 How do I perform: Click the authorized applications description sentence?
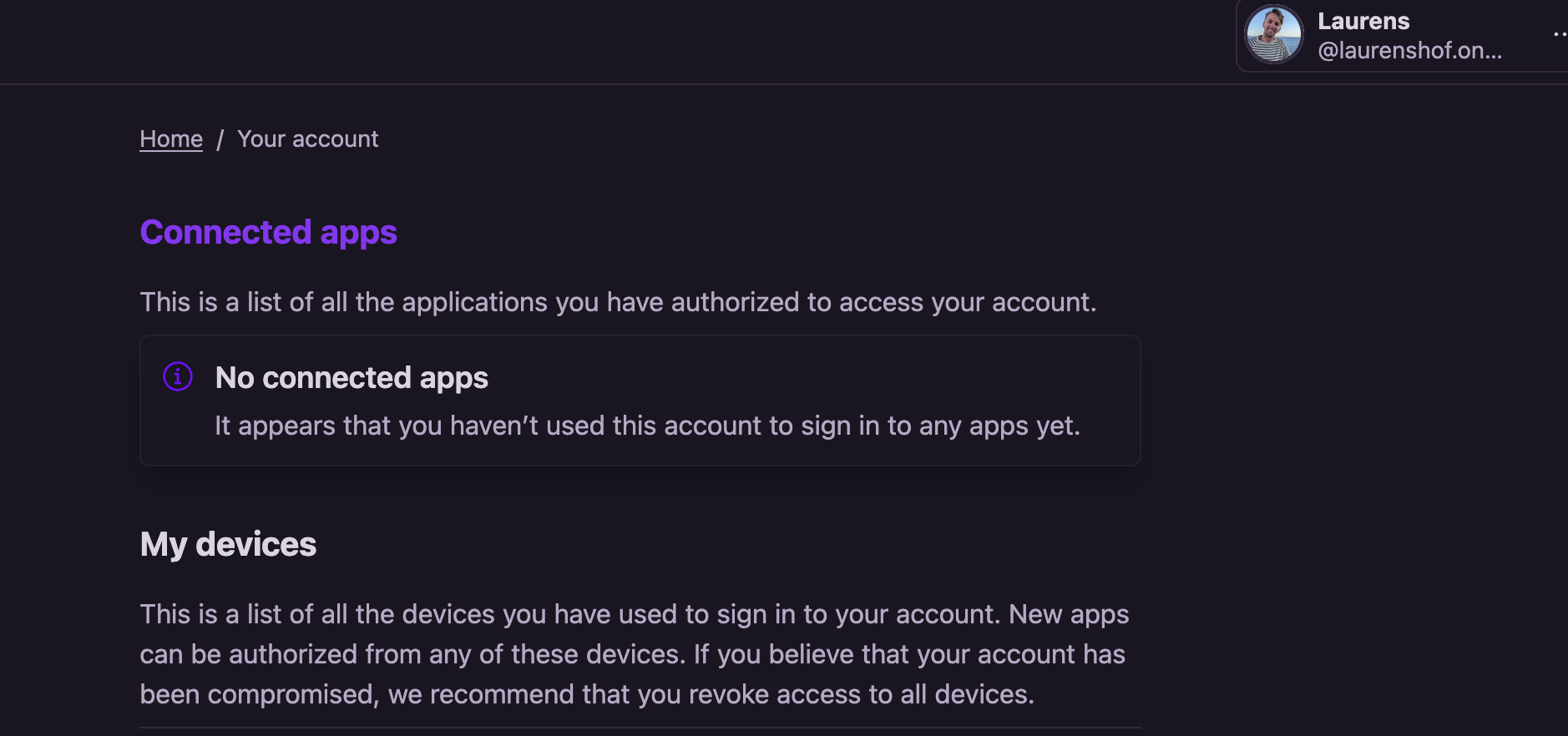point(618,302)
